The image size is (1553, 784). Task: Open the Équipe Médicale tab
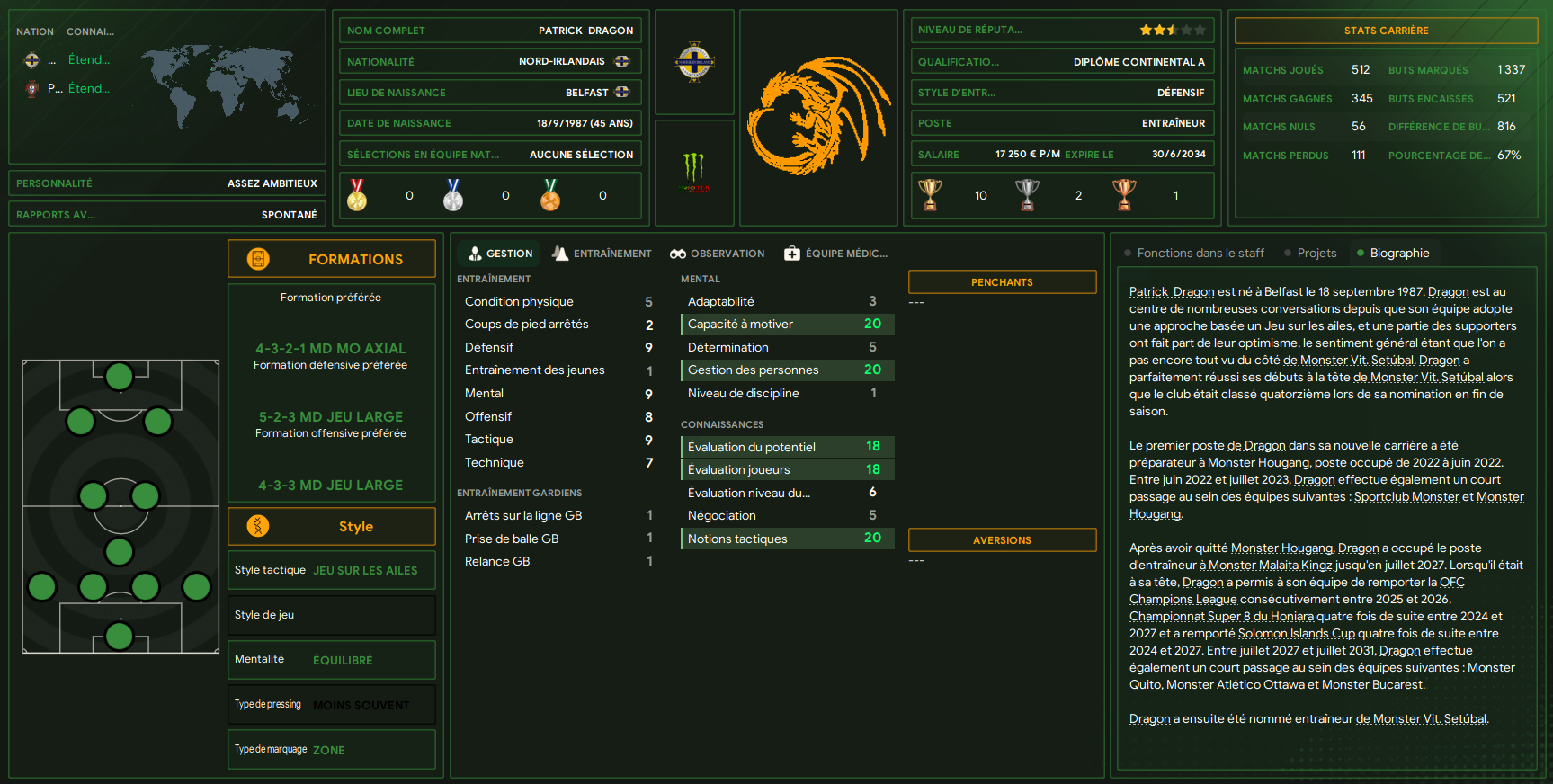click(835, 254)
